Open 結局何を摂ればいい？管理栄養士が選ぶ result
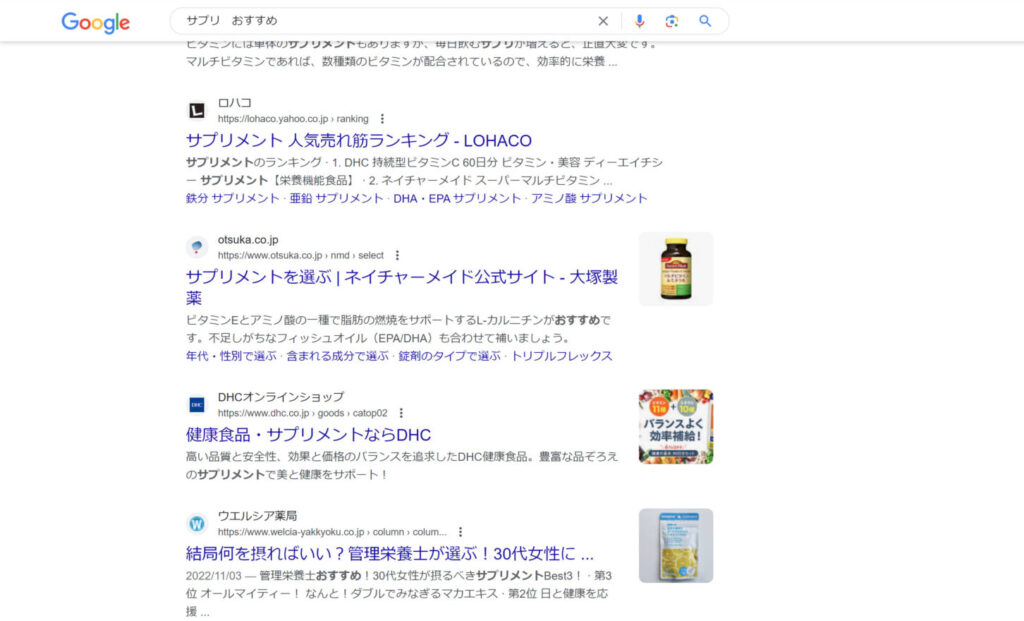This screenshot has height=621, width=1024. [x=390, y=554]
